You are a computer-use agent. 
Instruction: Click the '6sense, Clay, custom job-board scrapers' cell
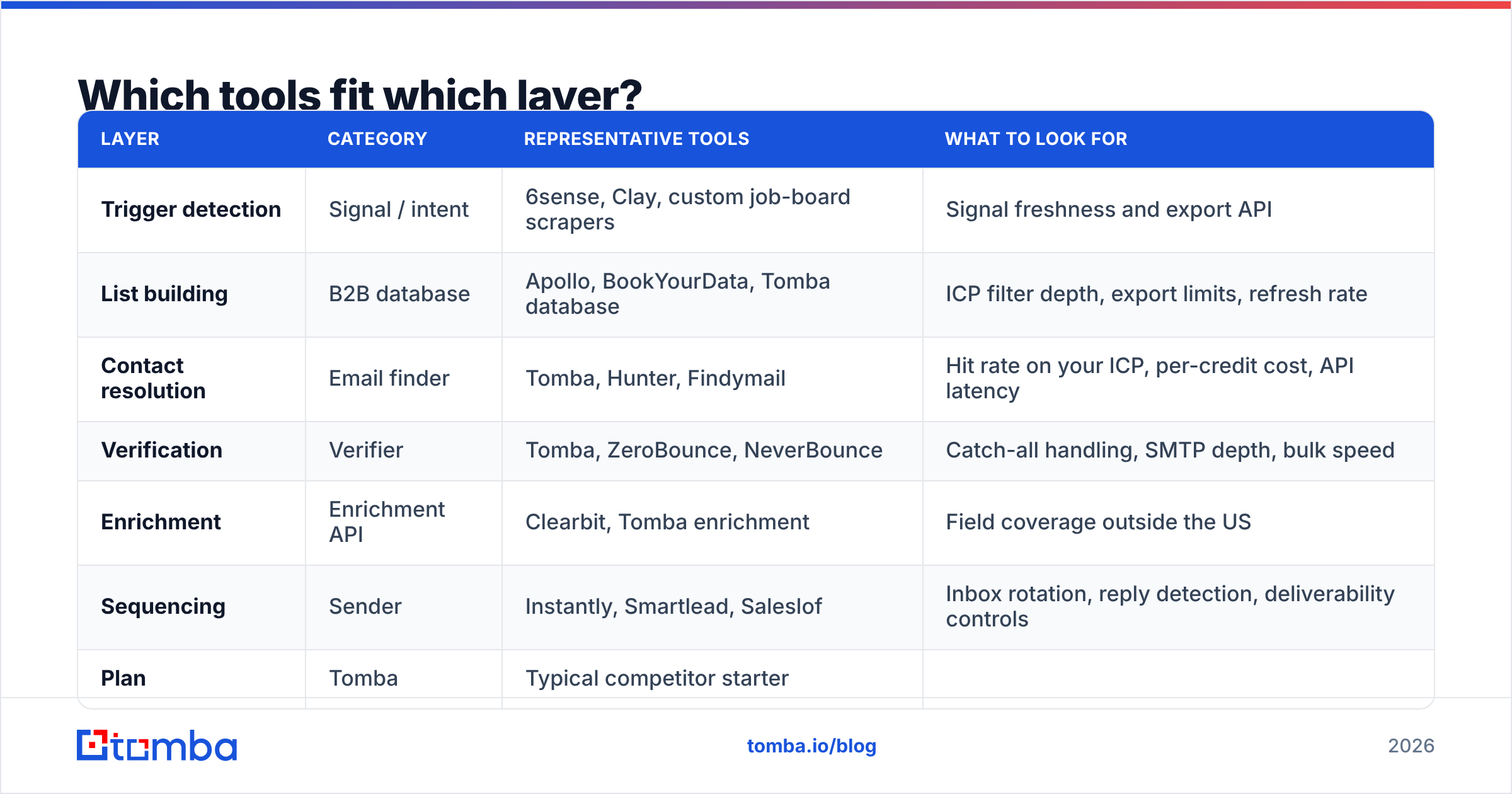tap(713, 210)
